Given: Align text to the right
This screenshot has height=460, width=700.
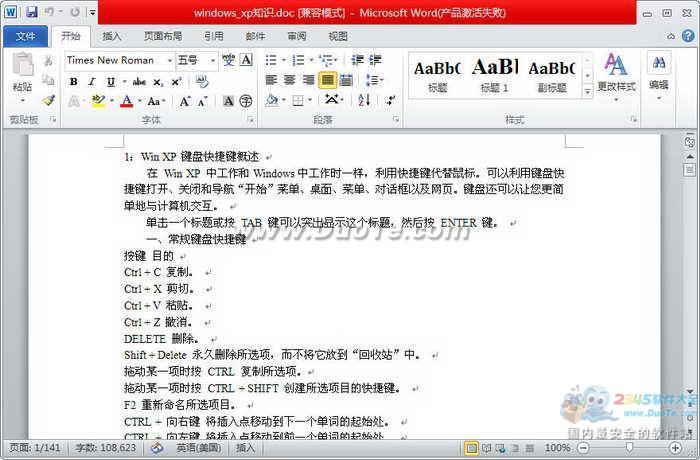Looking at the screenshot, I should pyautogui.click(x=308, y=80).
